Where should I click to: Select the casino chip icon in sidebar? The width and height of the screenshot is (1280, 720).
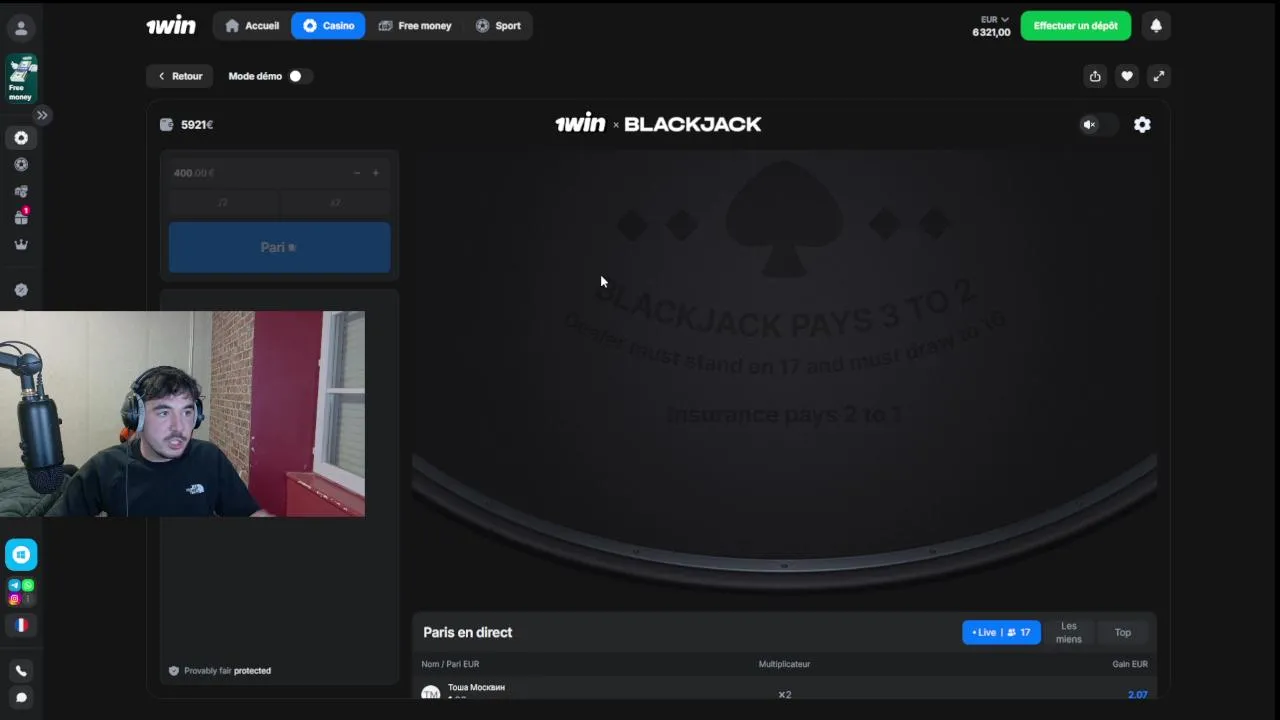[x=21, y=138]
